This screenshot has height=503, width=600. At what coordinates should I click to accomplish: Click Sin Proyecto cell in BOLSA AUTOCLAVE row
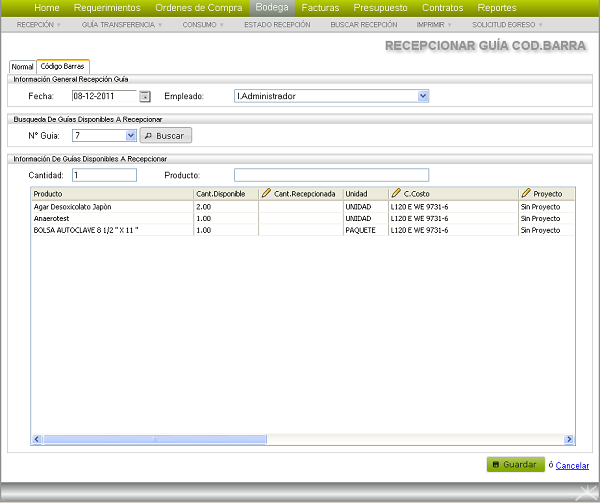coord(546,230)
